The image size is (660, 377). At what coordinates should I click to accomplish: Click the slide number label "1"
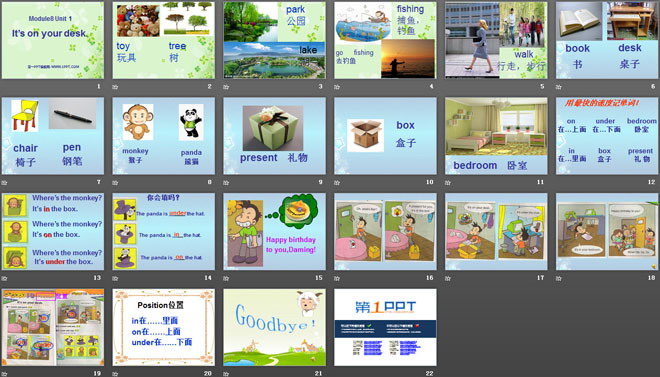pyautogui.click(x=99, y=87)
